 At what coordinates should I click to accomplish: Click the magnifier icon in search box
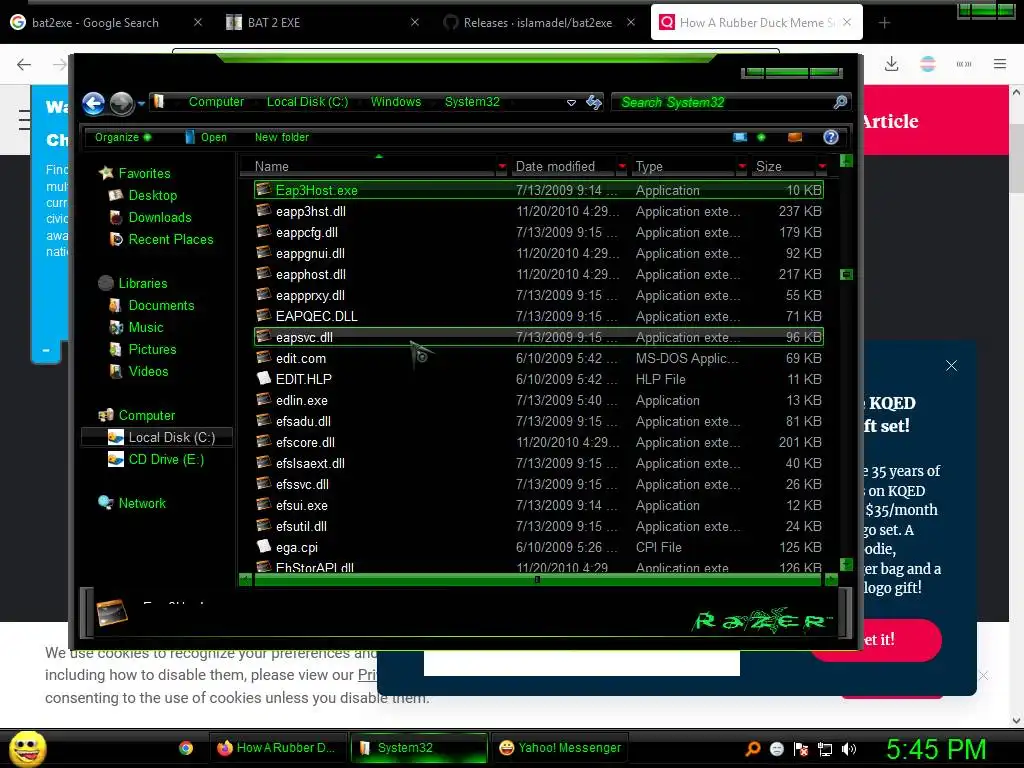(840, 103)
